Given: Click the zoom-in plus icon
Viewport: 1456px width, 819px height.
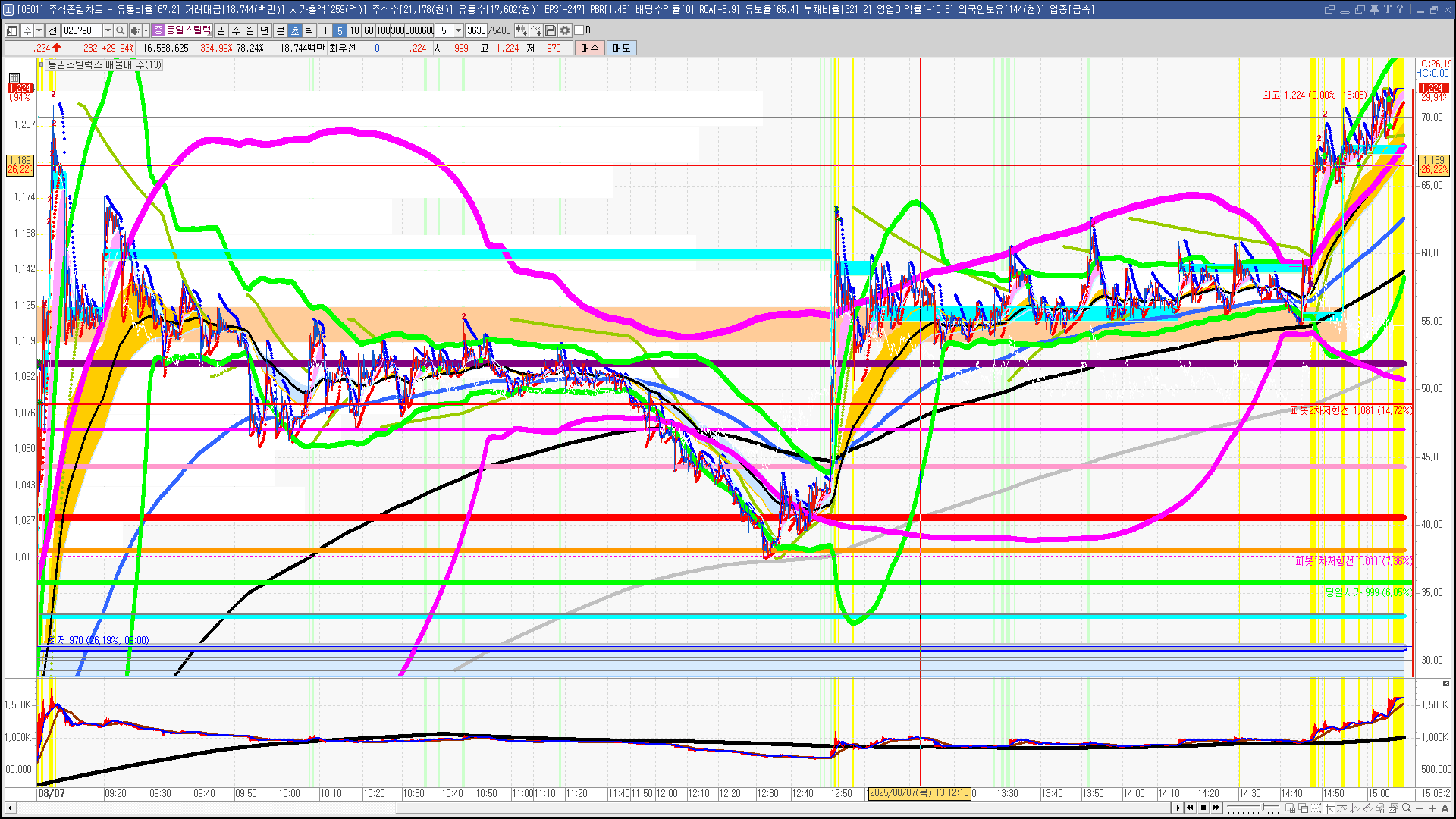Looking at the screenshot, I should coord(1432,808).
